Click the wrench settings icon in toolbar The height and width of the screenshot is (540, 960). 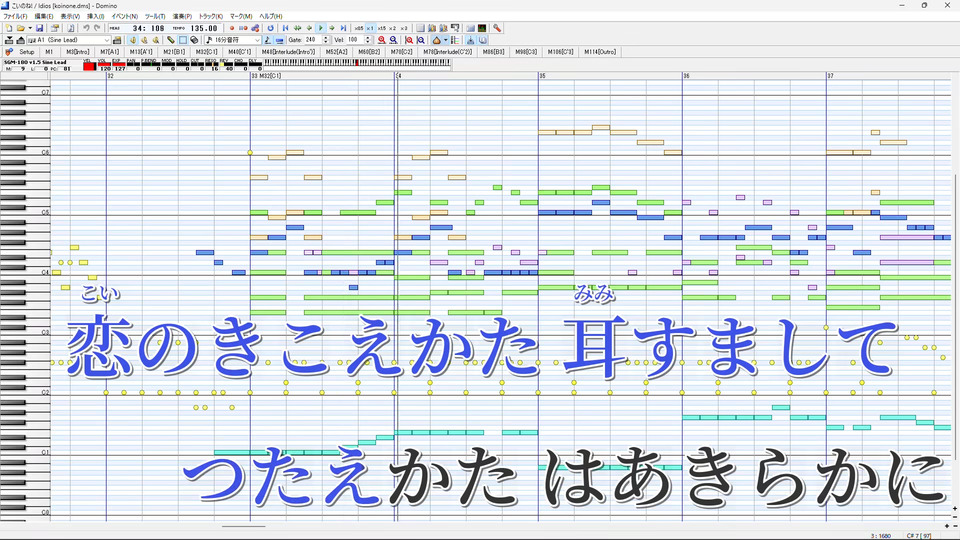497,28
